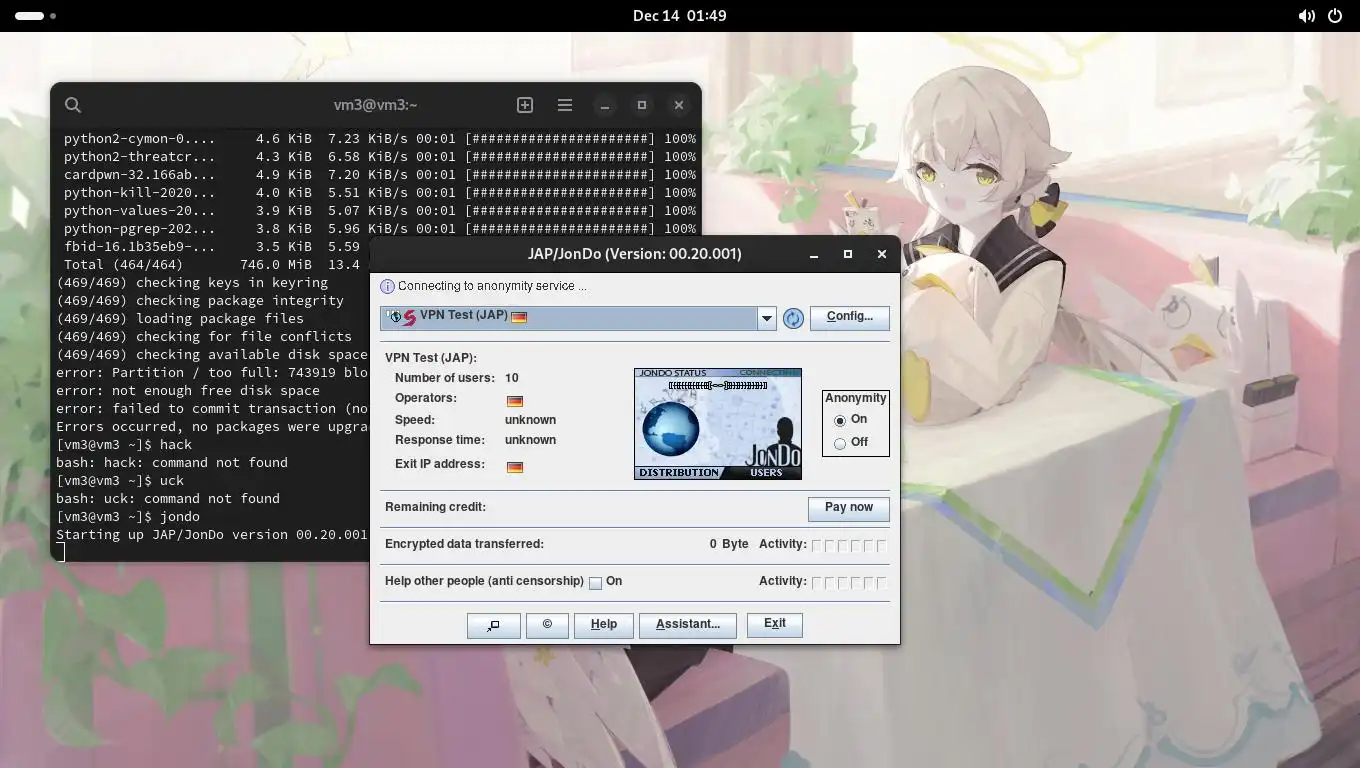Open the system volume indicator
The image size is (1360, 768).
(1306, 16)
